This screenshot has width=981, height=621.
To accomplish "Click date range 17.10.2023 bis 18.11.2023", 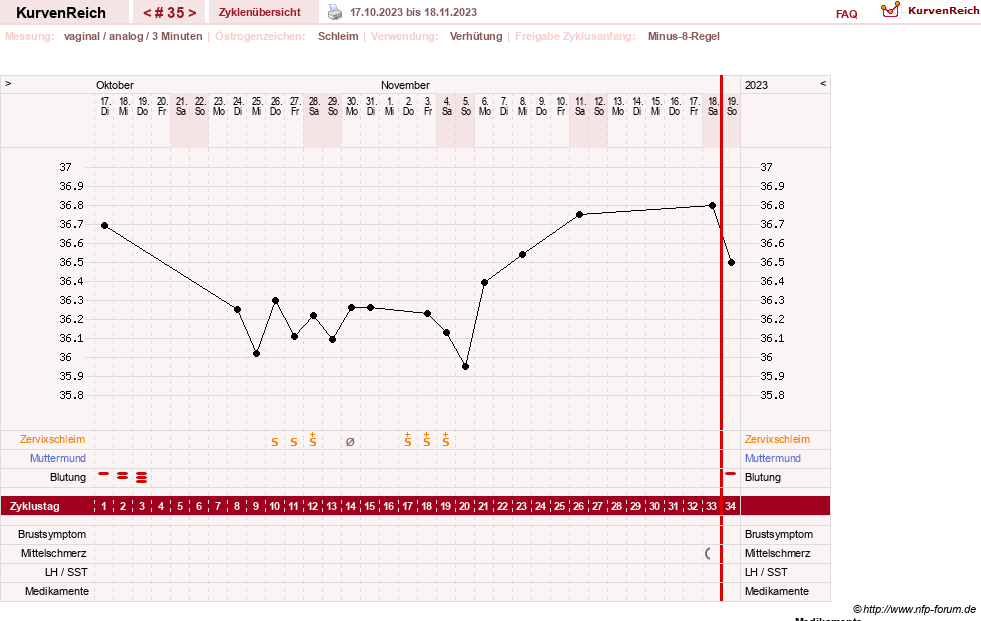I will 413,13.
